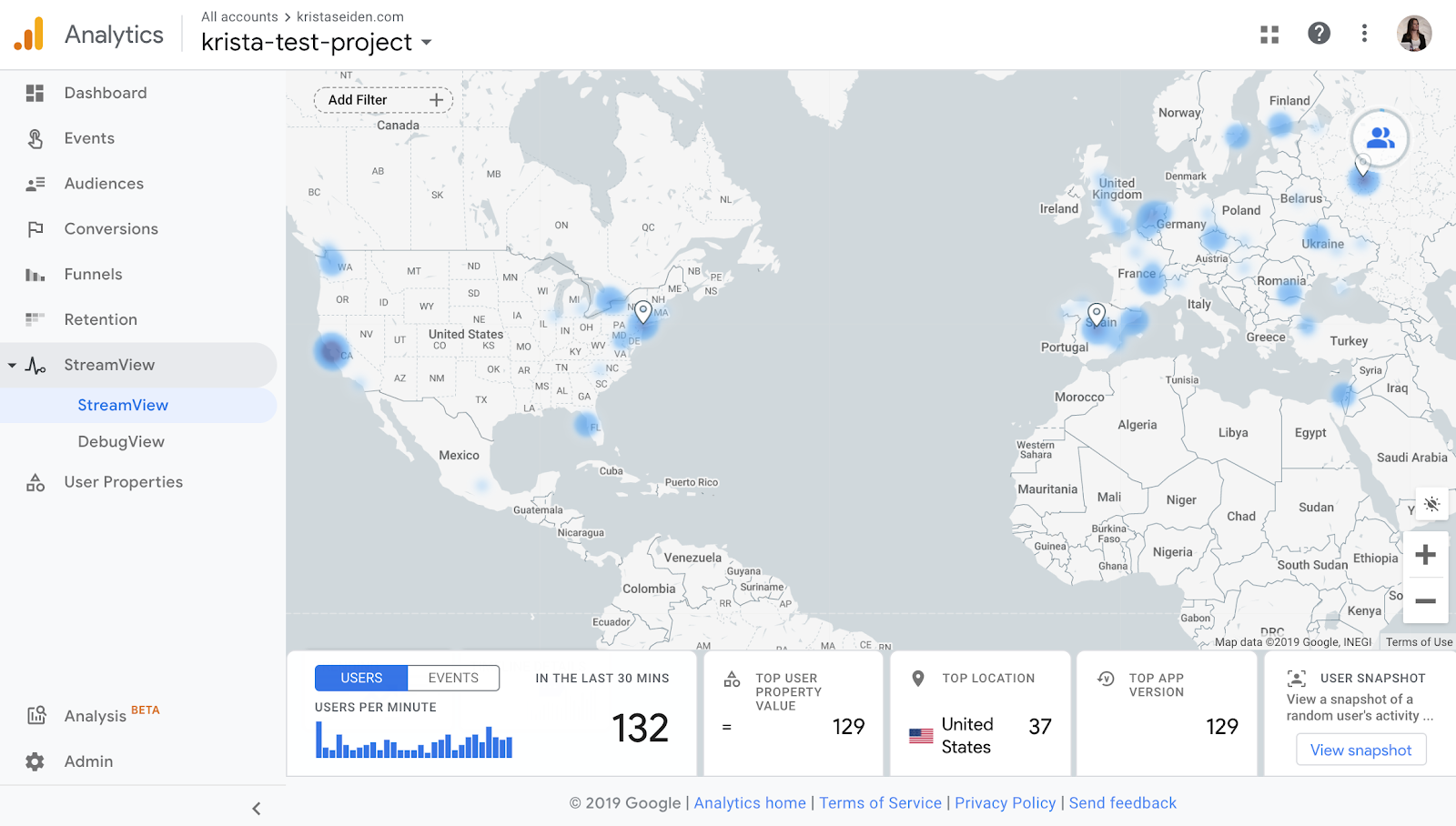The height and width of the screenshot is (826, 1456).
Task: Click the Top User Property Value icon
Action: click(732, 679)
